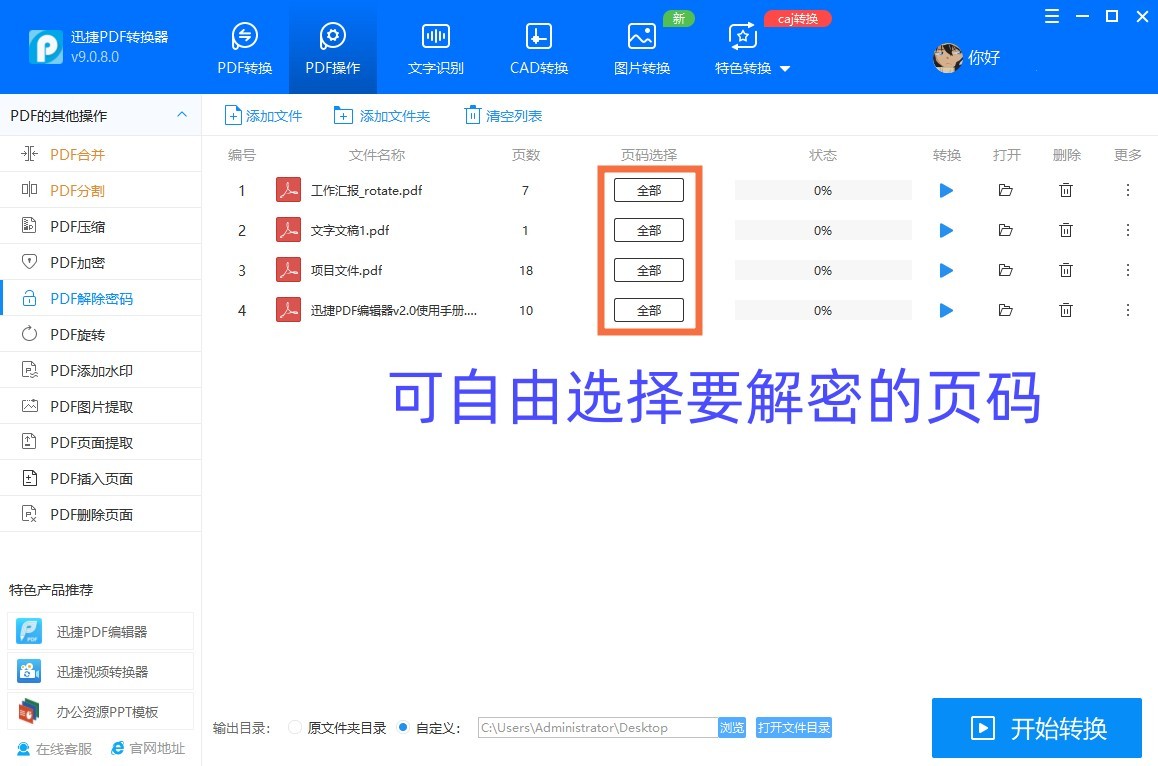Viewport: 1158px width, 766px height.
Task: Open 迅捷视频转换器 product recommendation
Action: tap(100, 671)
